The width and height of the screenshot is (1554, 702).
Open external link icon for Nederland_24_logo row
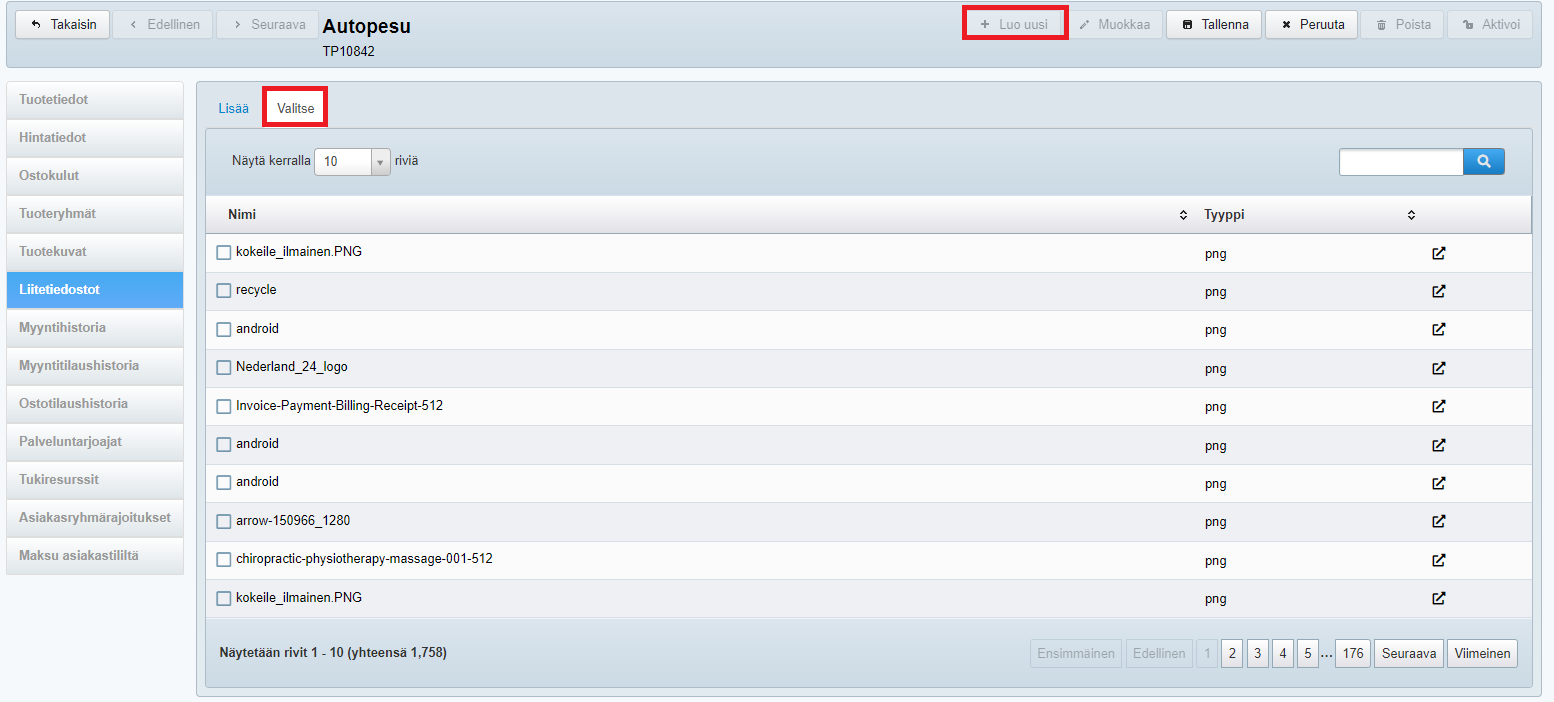click(x=1438, y=368)
